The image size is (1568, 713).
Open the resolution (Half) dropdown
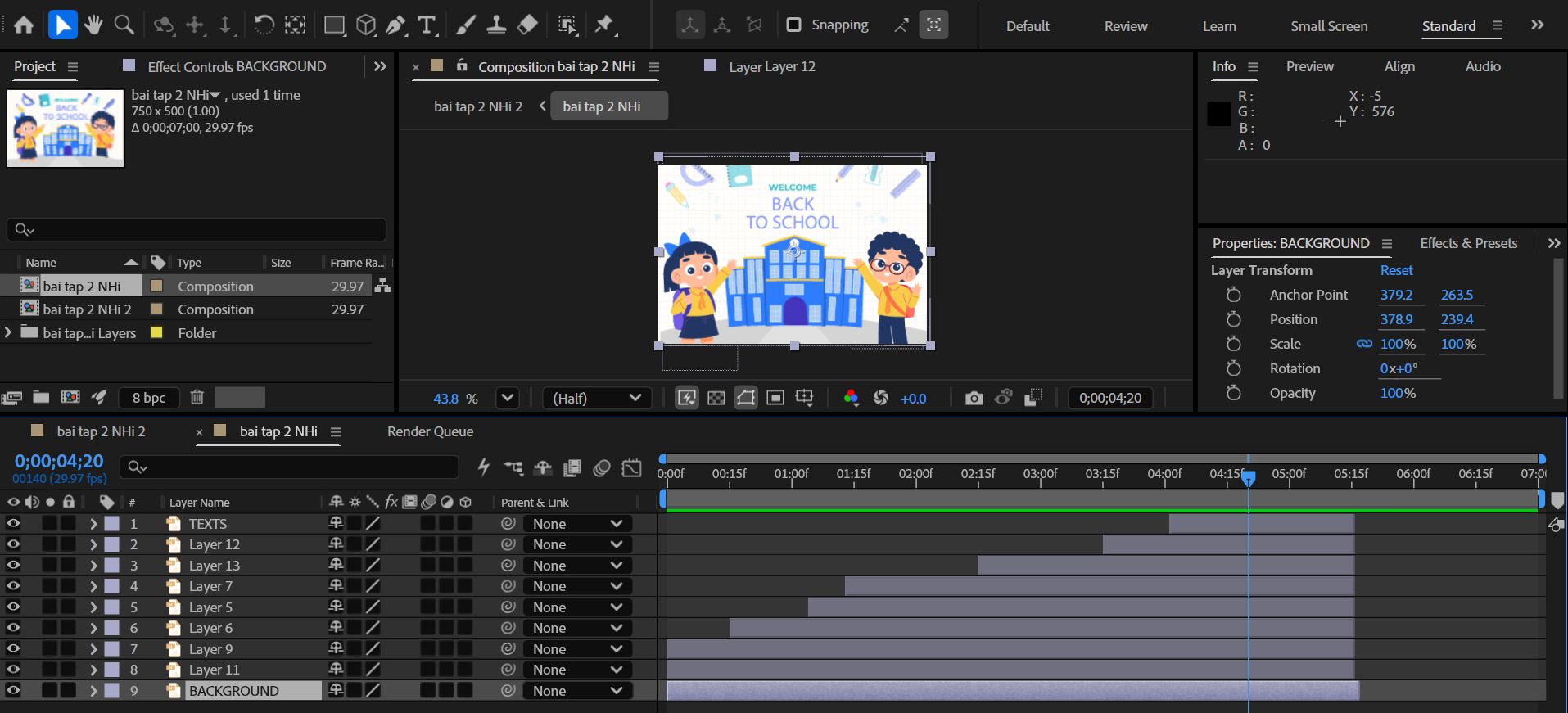tap(597, 399)
